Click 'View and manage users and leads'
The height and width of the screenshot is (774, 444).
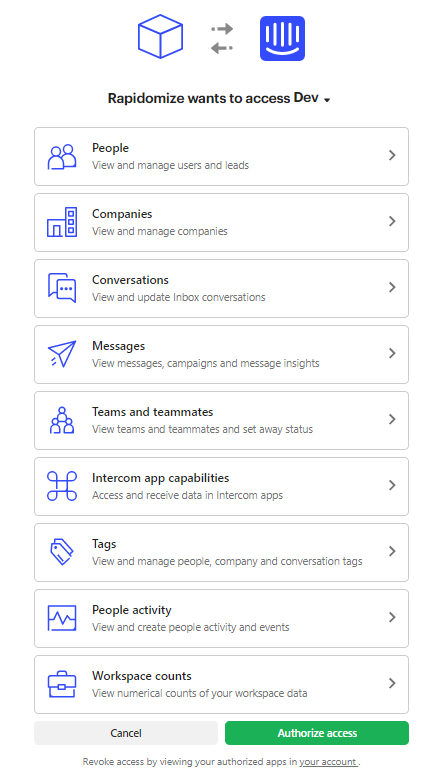(170, 165)
